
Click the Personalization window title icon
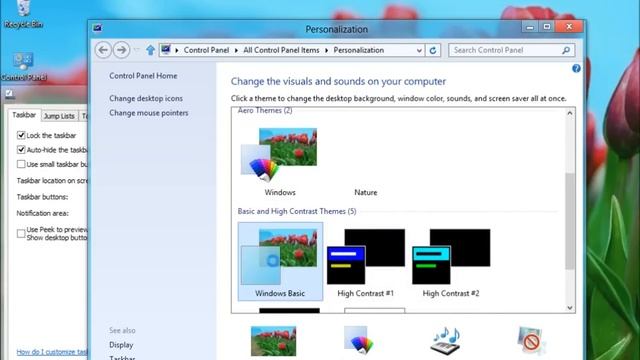tap(97, 28)
